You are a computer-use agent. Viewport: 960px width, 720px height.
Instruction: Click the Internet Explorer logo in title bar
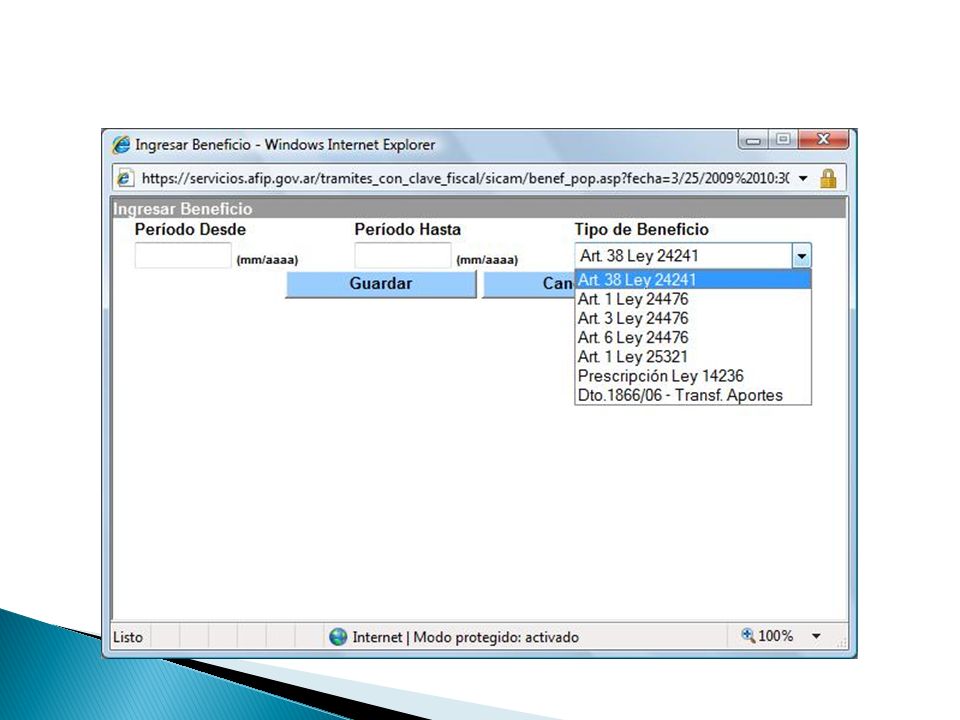click(121, 145)
